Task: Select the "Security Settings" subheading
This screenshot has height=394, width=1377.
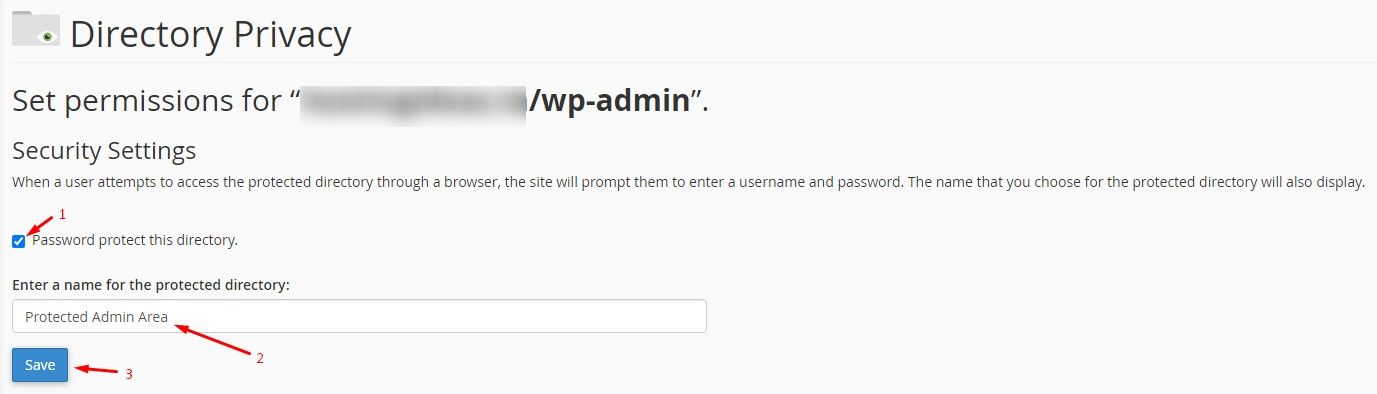Action: (x=104, y=151)
